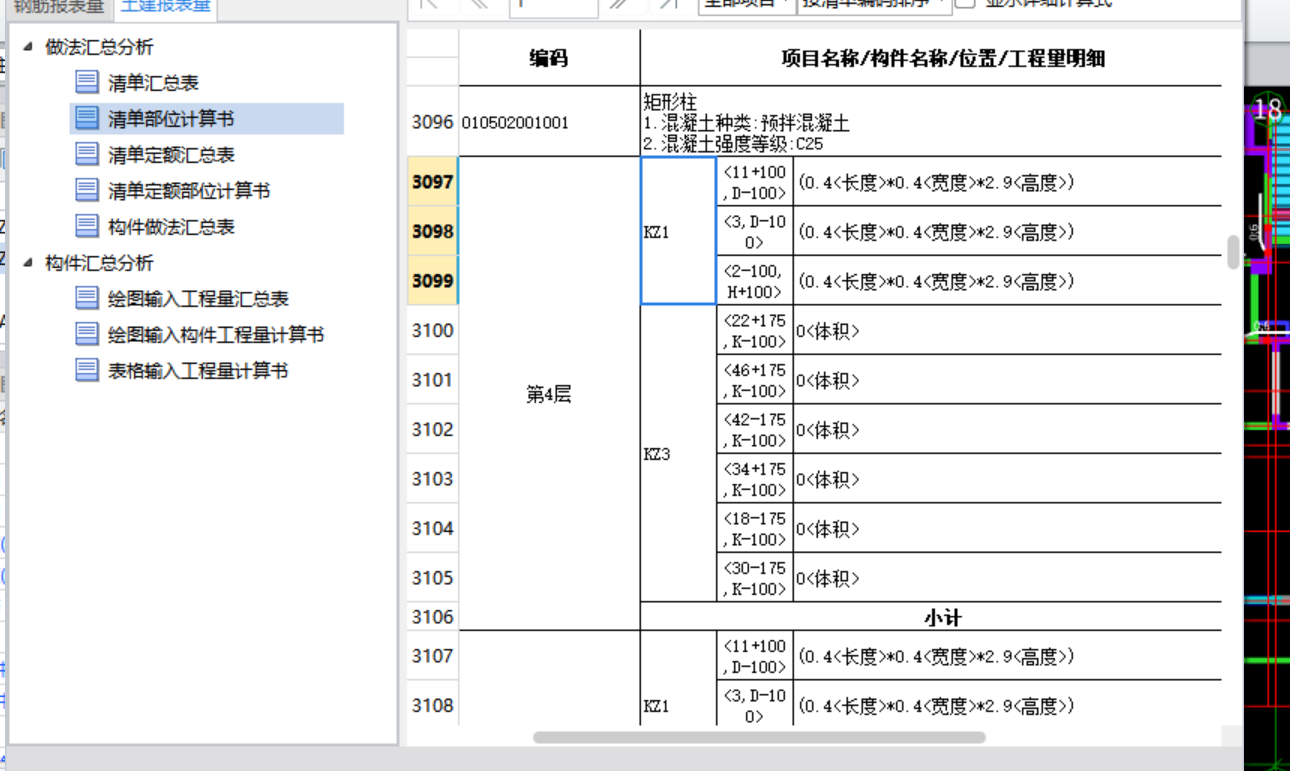Click the 编码 column header

click(x=549, y=58)
